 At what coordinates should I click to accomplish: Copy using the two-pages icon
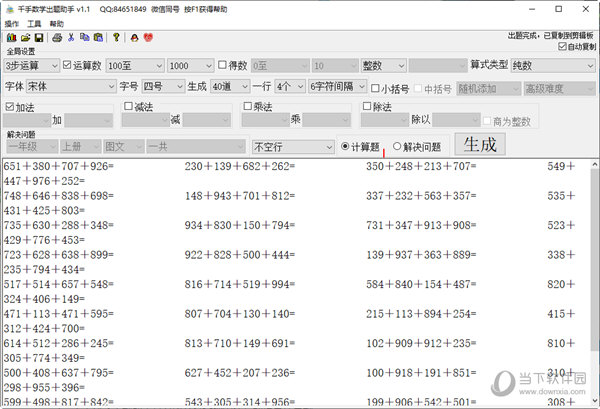85,37
